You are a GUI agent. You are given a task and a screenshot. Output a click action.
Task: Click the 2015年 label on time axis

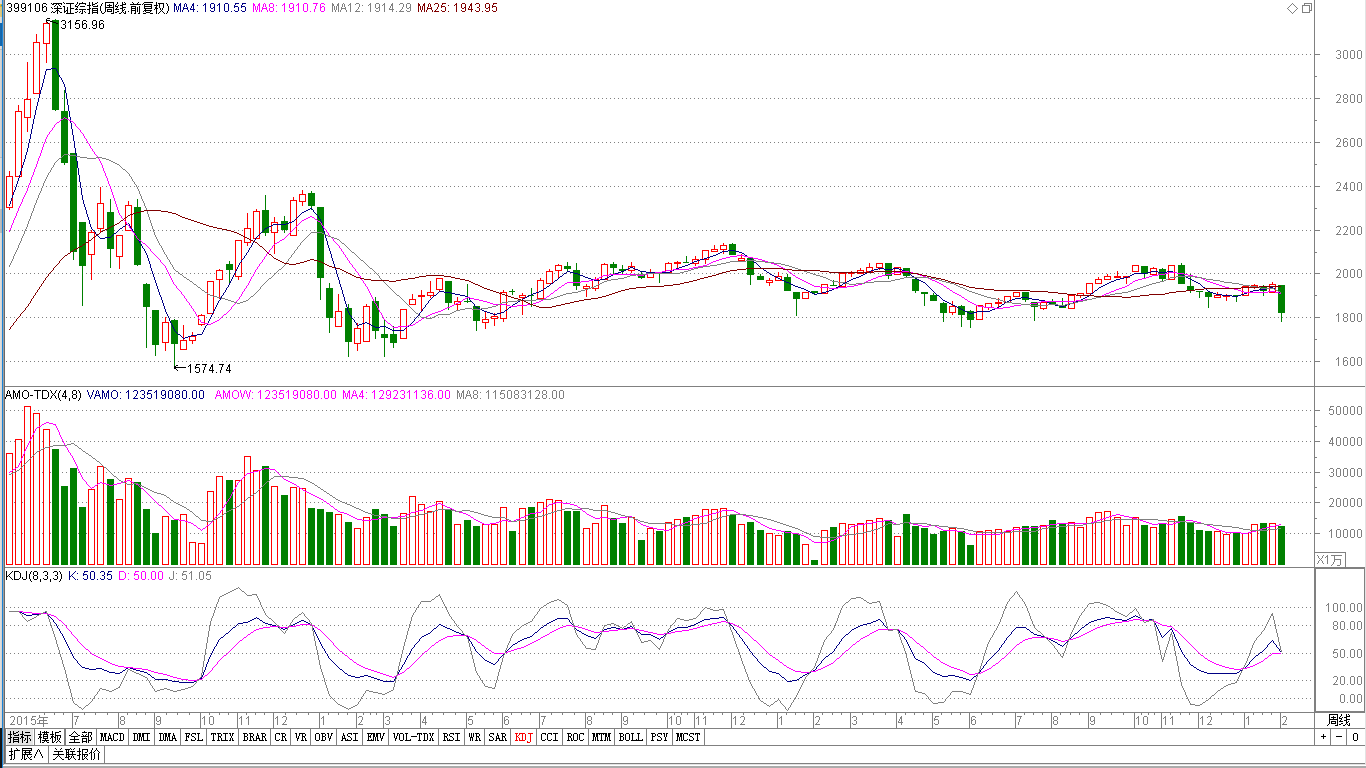tap(28, 720)
